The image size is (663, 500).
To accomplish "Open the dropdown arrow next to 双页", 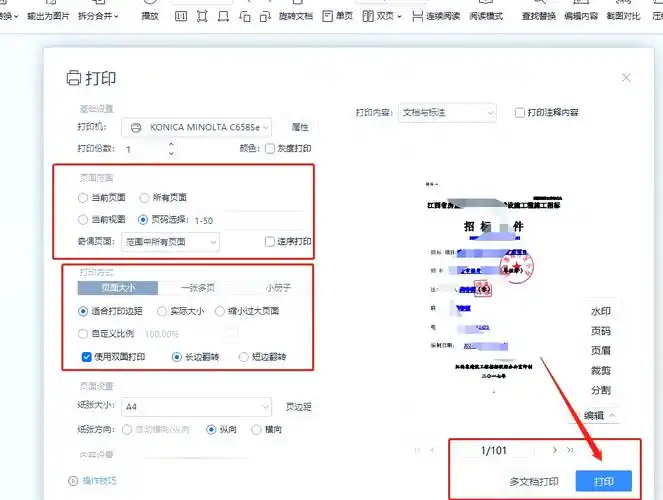I will 399,17.
